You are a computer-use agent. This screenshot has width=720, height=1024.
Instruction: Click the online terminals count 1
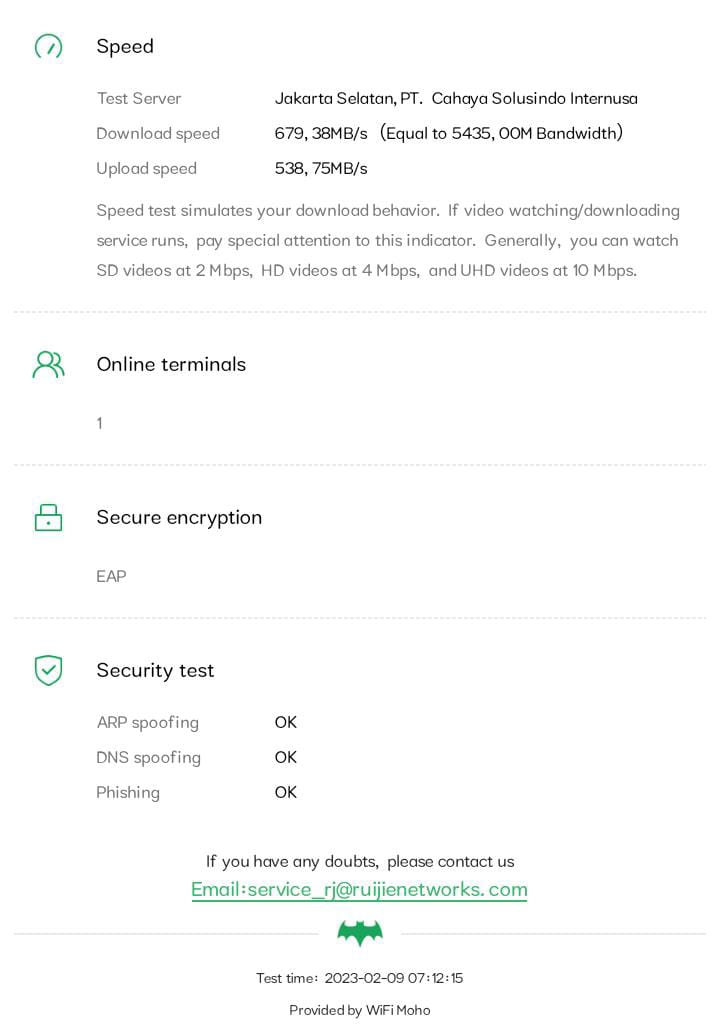pos(99,423)
